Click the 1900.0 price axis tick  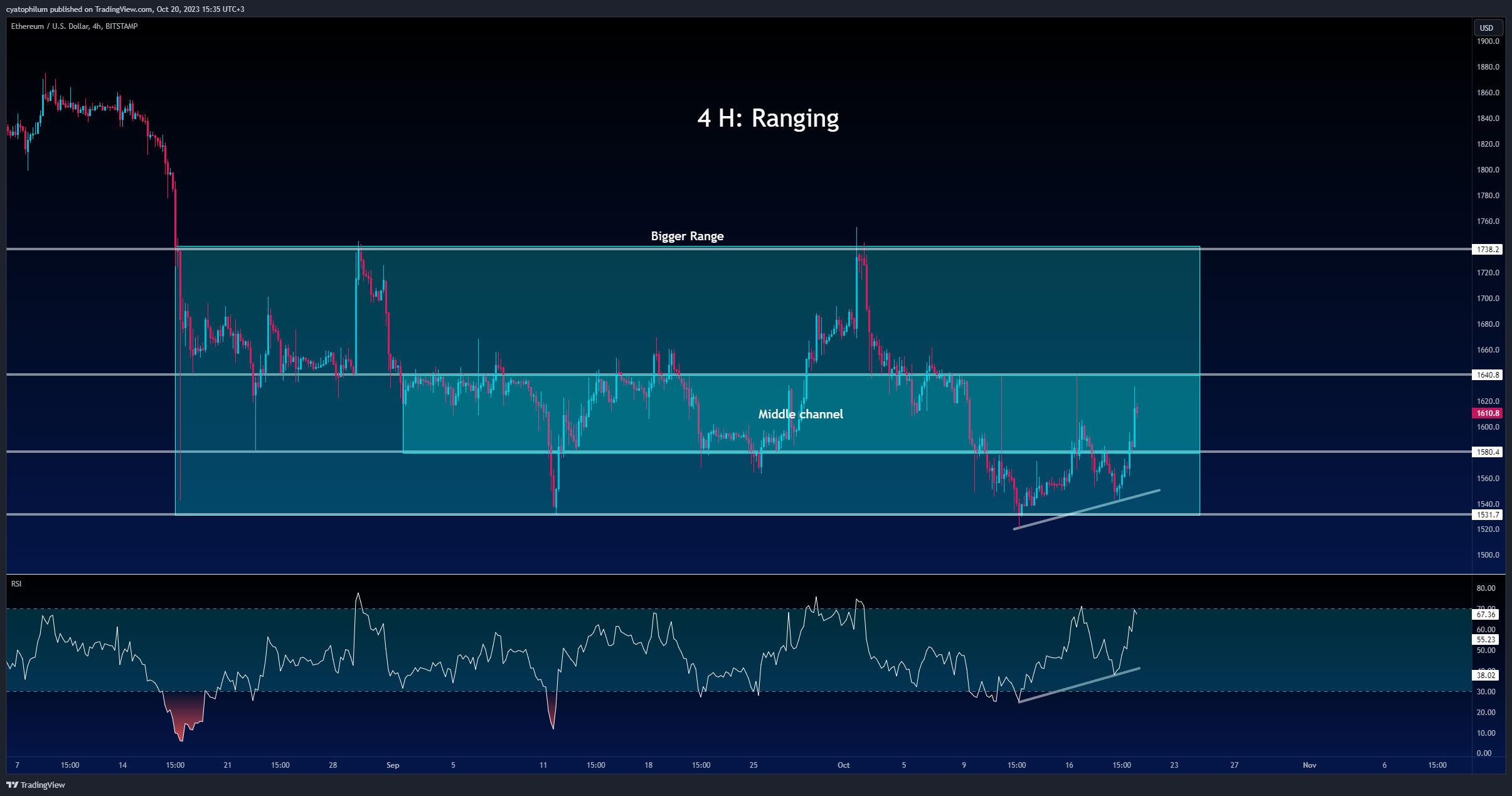(1488, 41)
